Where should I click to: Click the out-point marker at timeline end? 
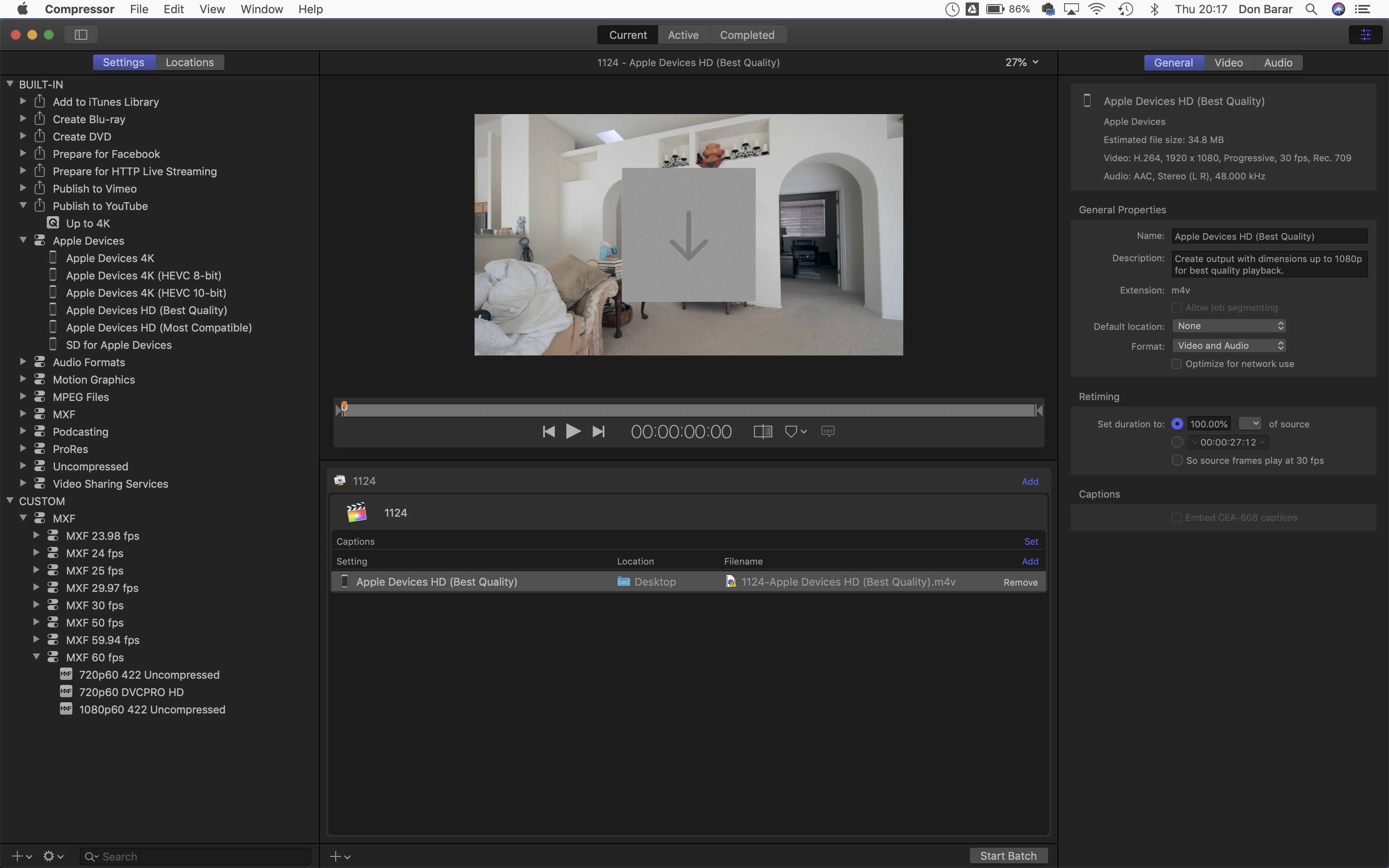pyautogui.click(x=1038, y=410)
